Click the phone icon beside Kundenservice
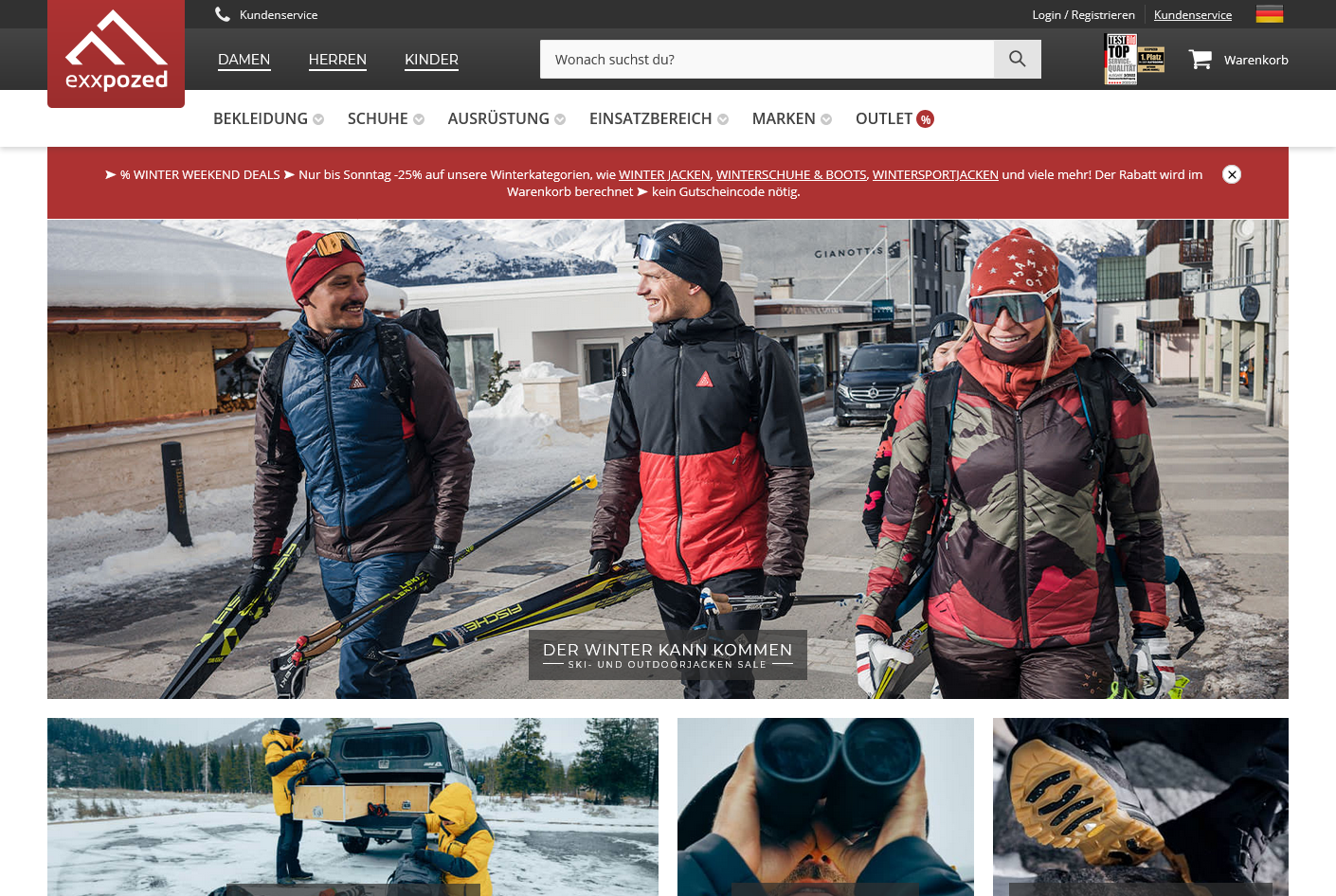Image resolution: width=1336 pixels, height=896 pixels. (223, 14)
